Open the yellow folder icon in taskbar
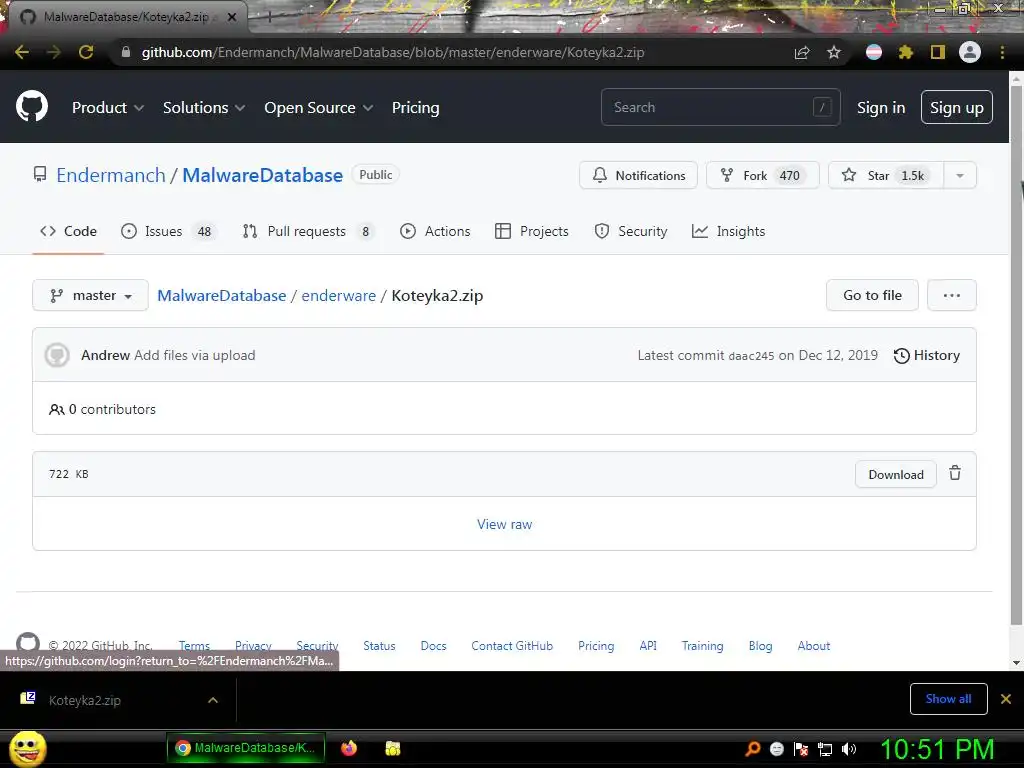 (x=392, y=748)
